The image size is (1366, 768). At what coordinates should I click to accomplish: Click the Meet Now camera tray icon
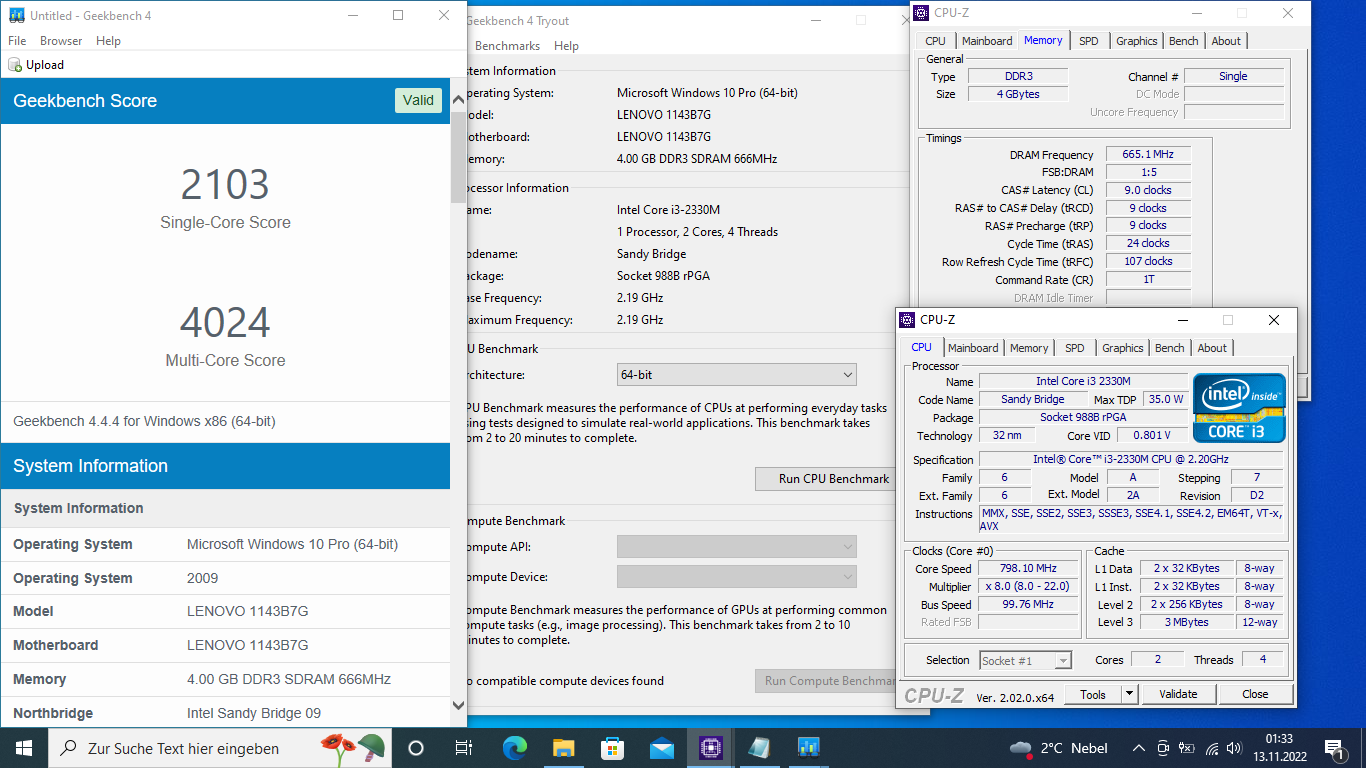click(x=1163, y=748)
